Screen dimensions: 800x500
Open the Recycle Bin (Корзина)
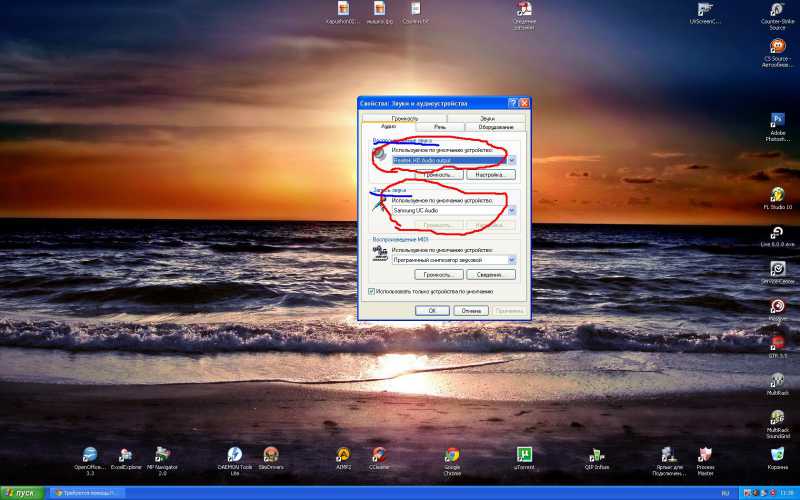coord(777,454)
